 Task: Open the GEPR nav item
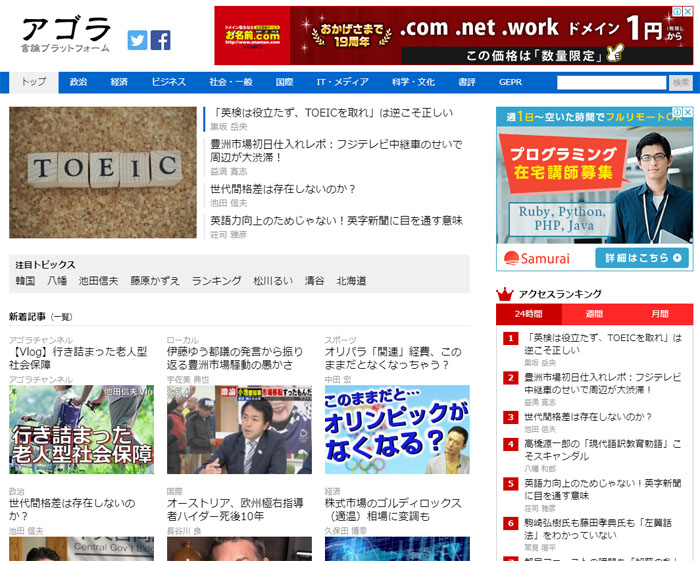point(510,82)
